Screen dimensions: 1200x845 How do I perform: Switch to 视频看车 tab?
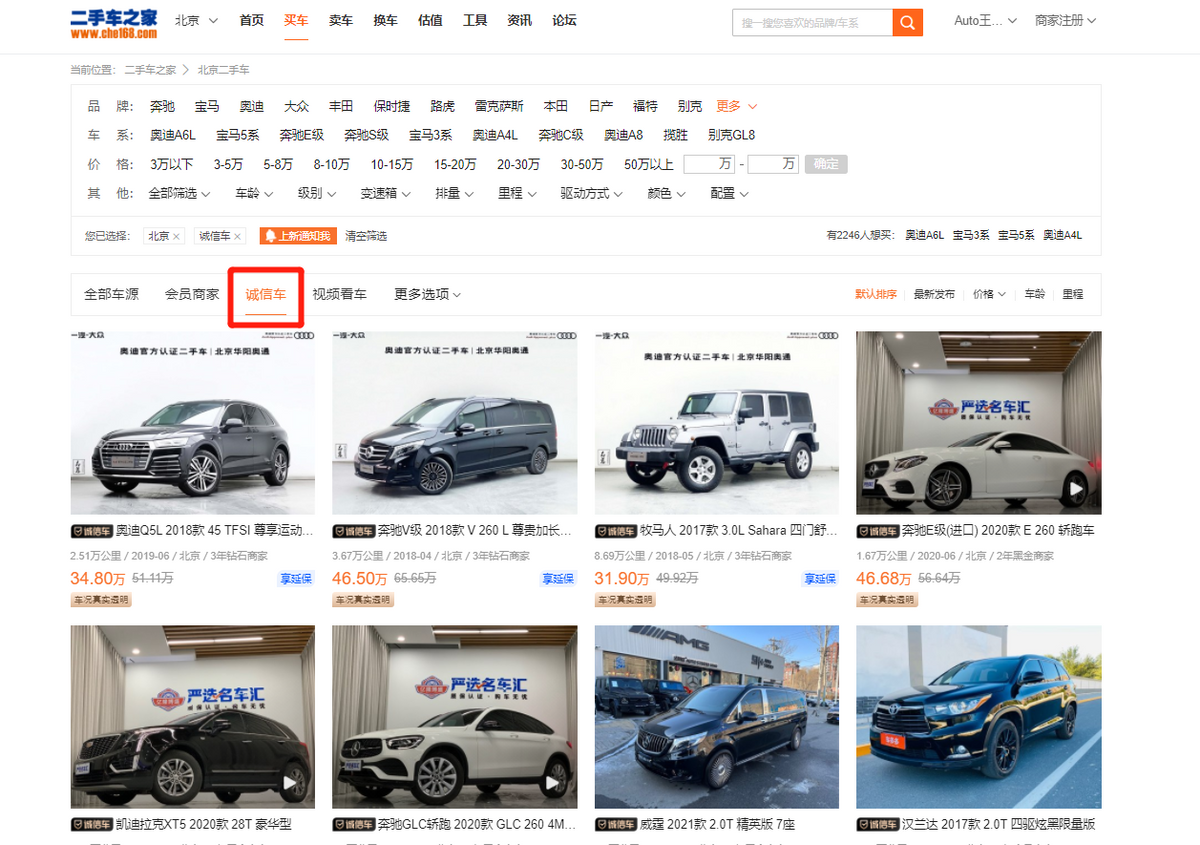(339, 294)
